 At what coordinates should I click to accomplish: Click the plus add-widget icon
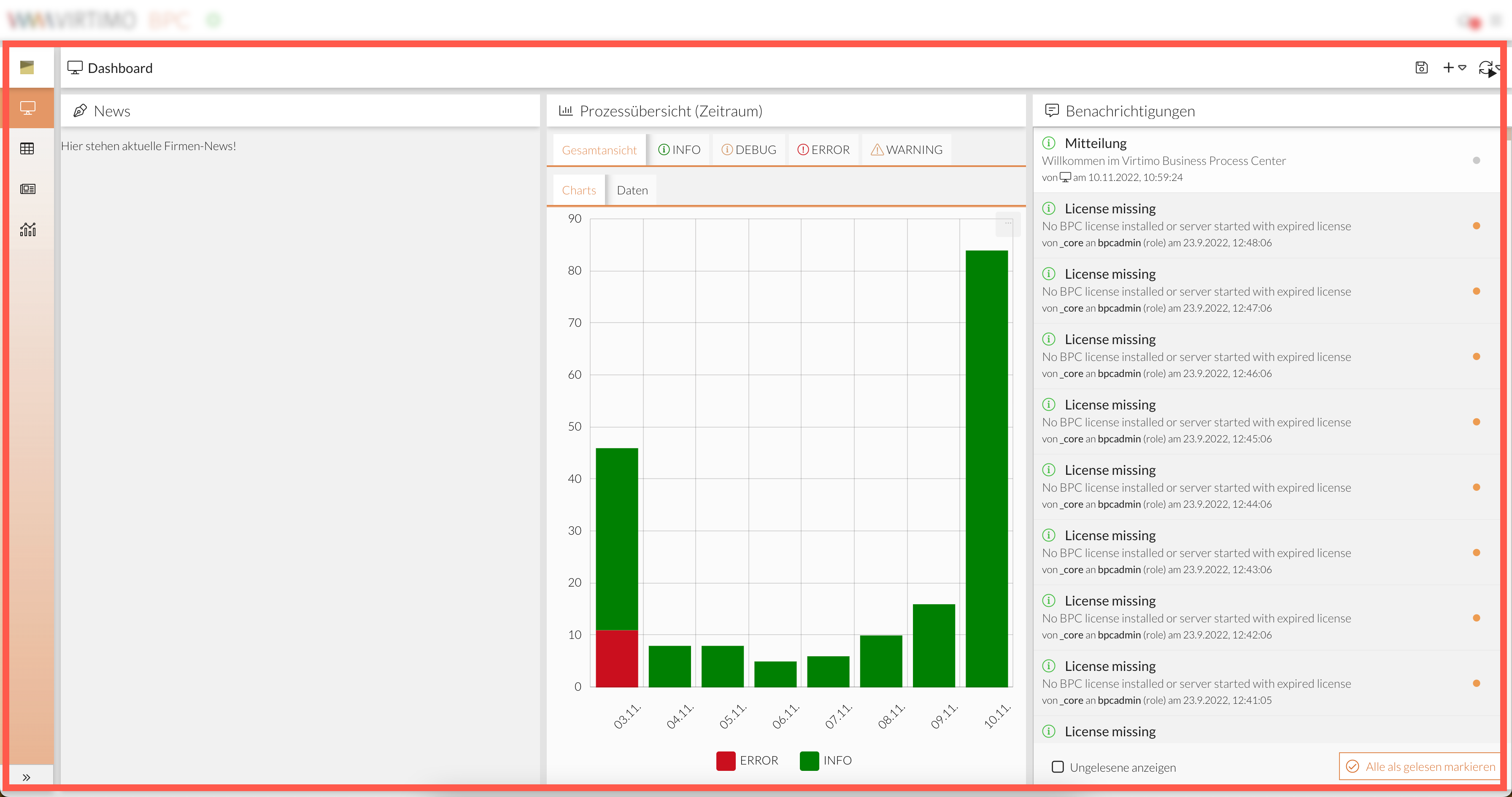[x=1448, y=67]
